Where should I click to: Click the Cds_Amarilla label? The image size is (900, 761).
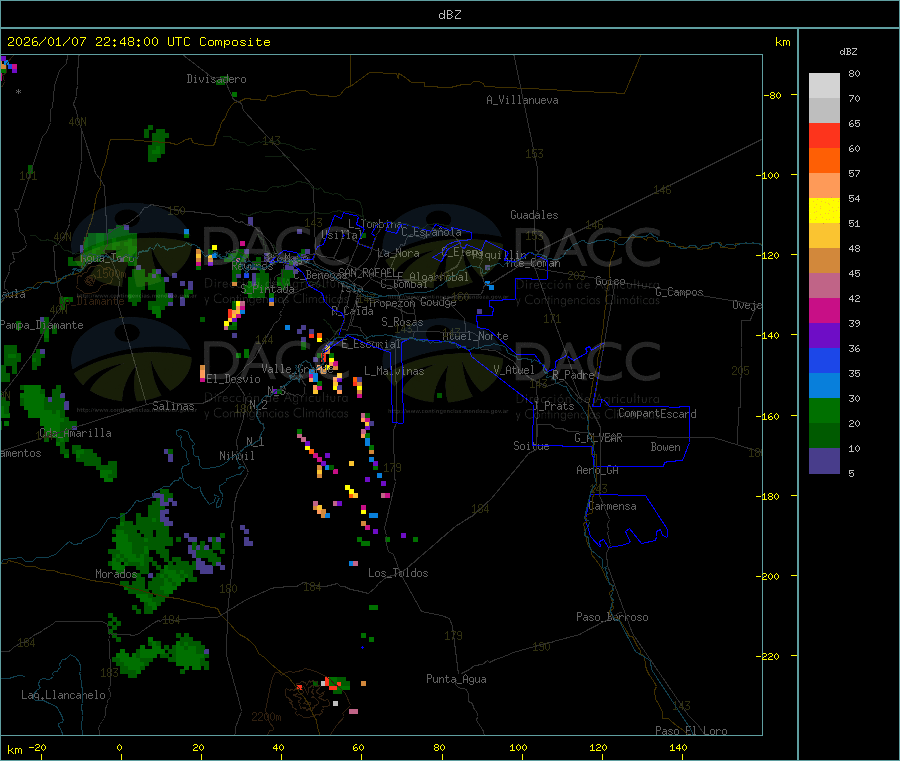(x=76, y=433)
